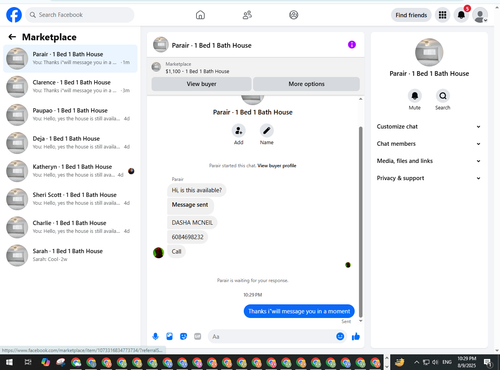Expand Privacy & support section
Viewport: 500px width, 370px height.
click(429, 178)
